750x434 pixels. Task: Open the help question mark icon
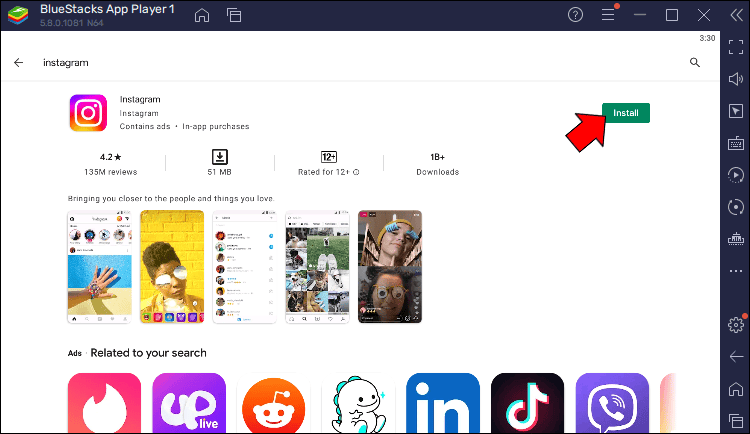[x=575, y=15]
